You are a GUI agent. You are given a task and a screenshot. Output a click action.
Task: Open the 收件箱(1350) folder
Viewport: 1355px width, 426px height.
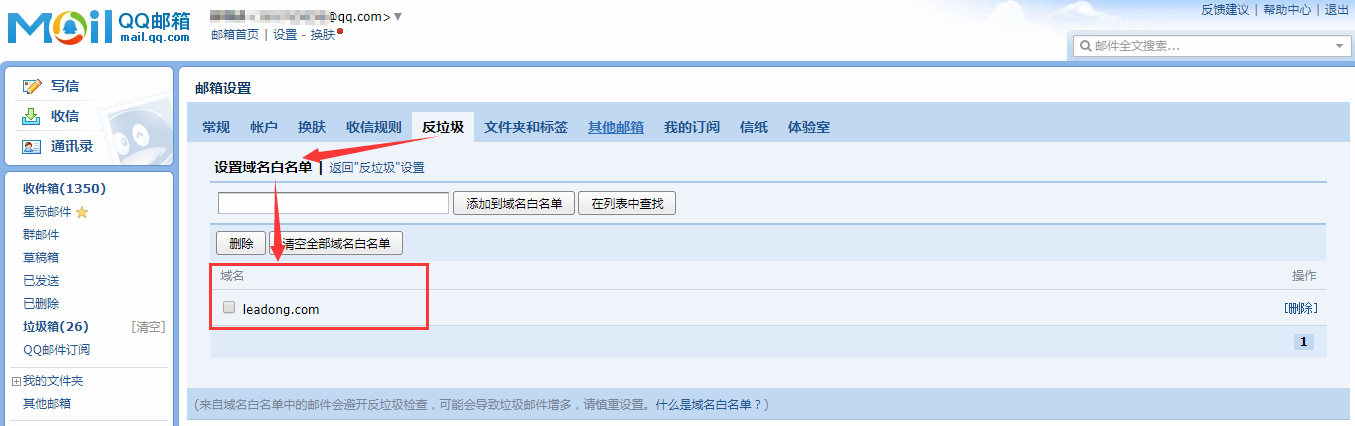[x=64, y=189]
